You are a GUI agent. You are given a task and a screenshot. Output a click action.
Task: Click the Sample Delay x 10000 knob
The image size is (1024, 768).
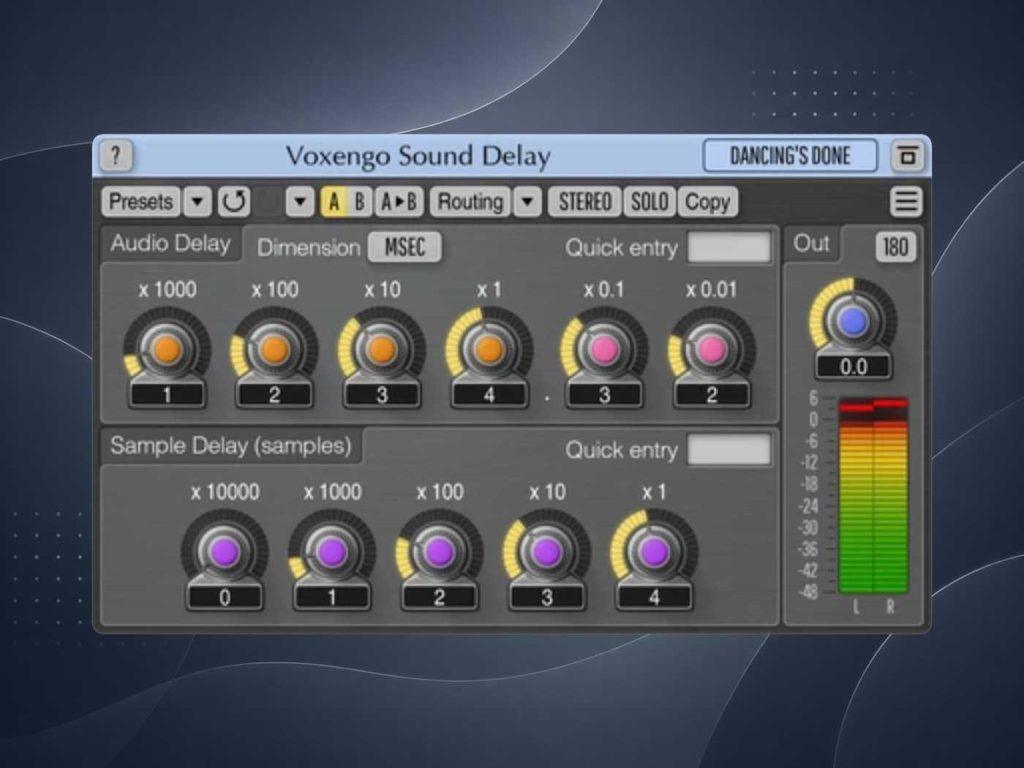(225, 552)
